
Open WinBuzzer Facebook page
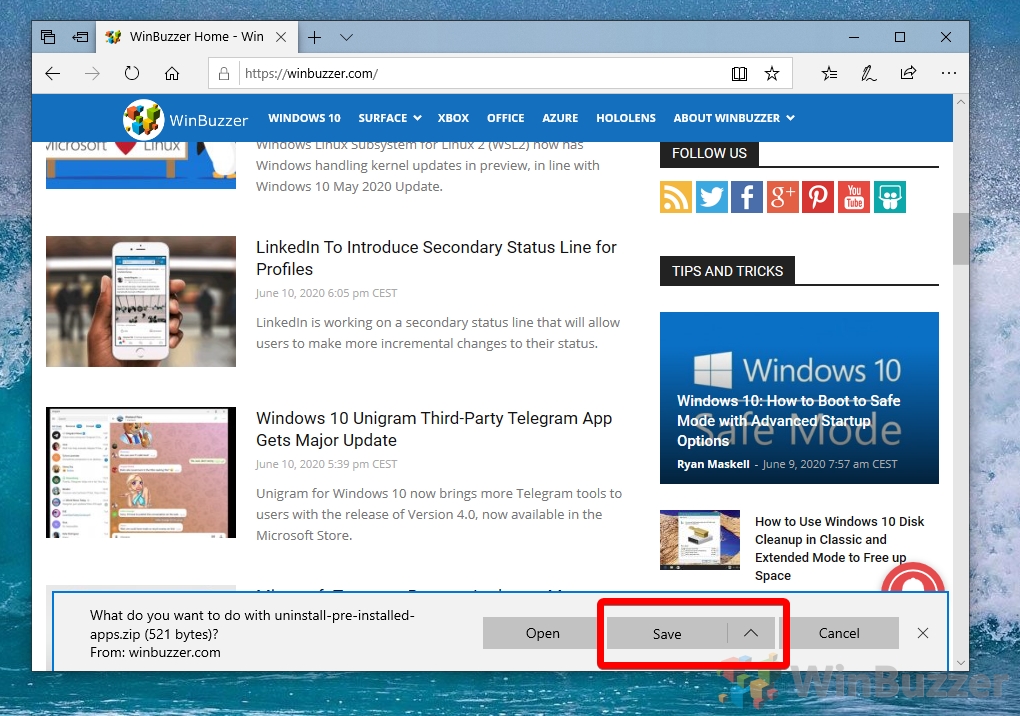(x=747, y=197)
